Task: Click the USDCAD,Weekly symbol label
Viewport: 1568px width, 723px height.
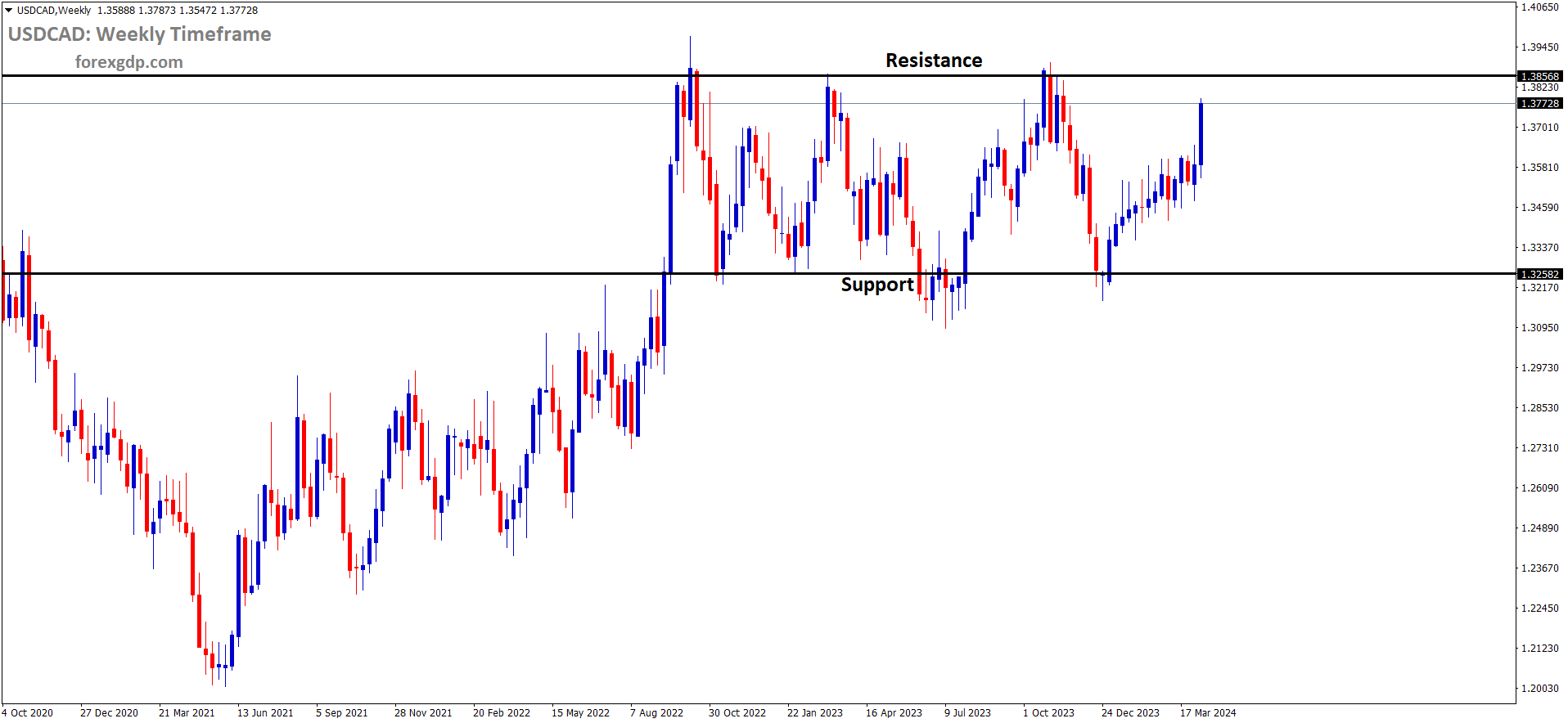Action: (54, 11)
